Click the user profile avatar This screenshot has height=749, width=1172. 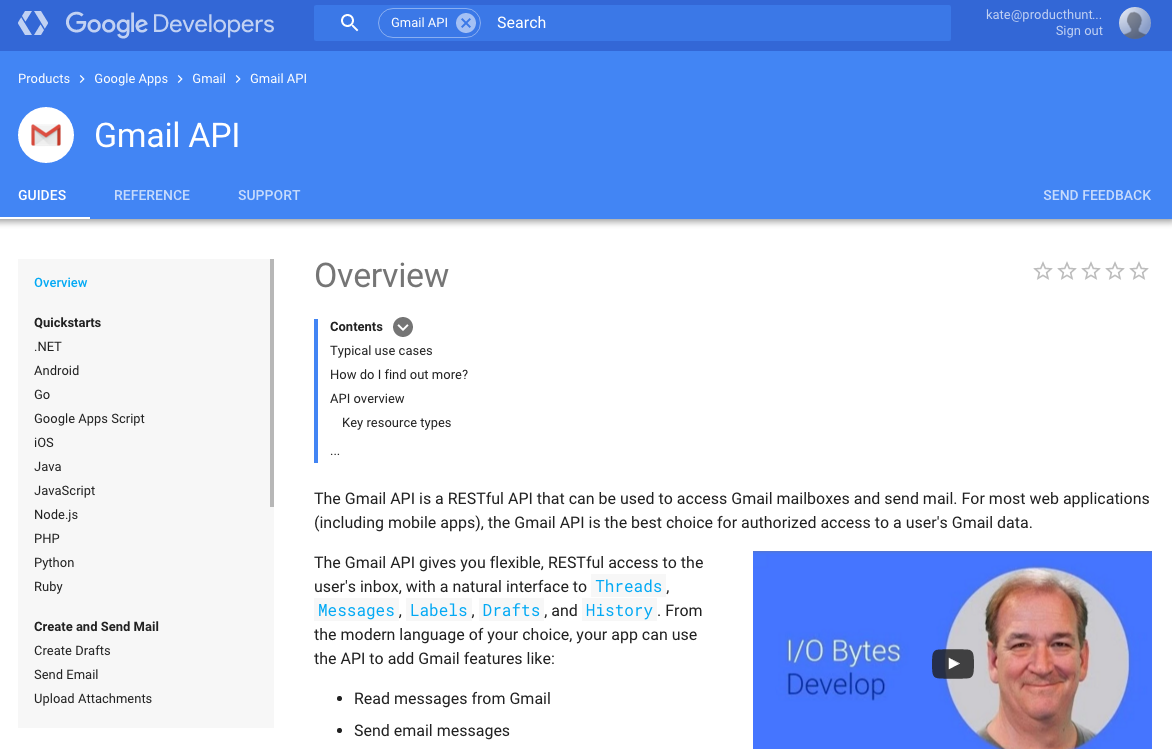pyautogui.click(x=1134, y=23)
